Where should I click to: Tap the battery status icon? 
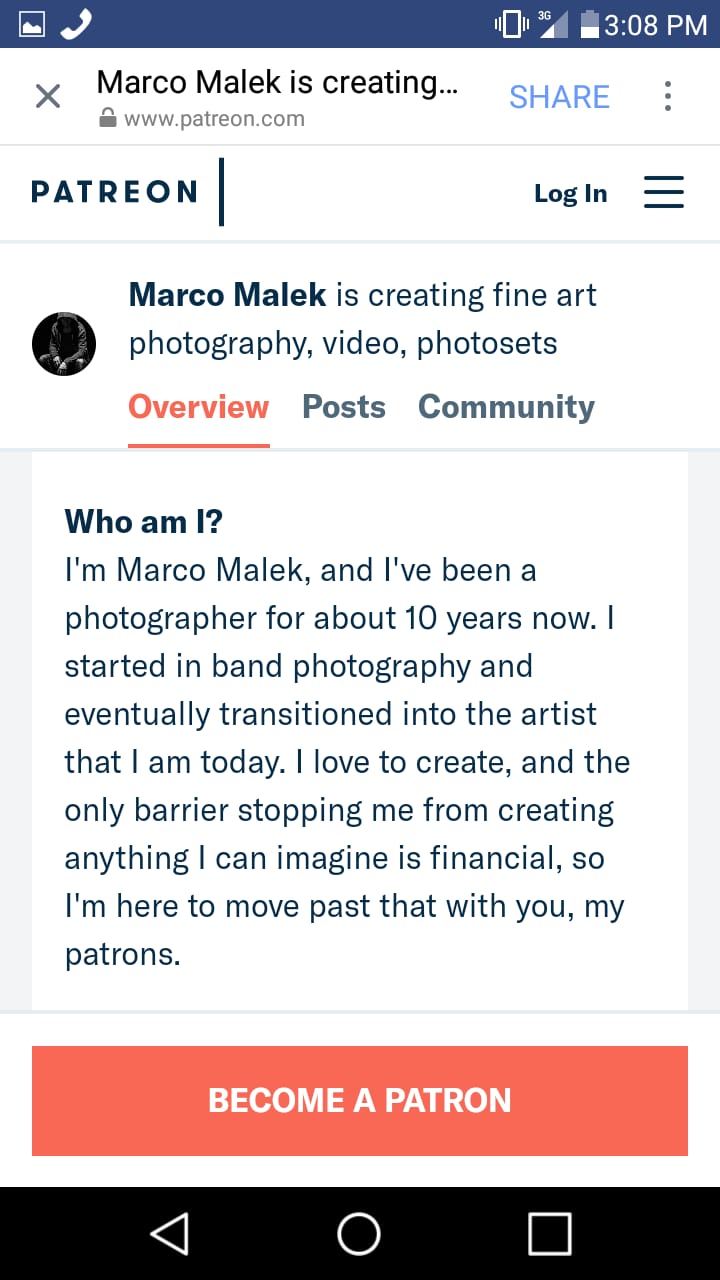tap(589, 24)
